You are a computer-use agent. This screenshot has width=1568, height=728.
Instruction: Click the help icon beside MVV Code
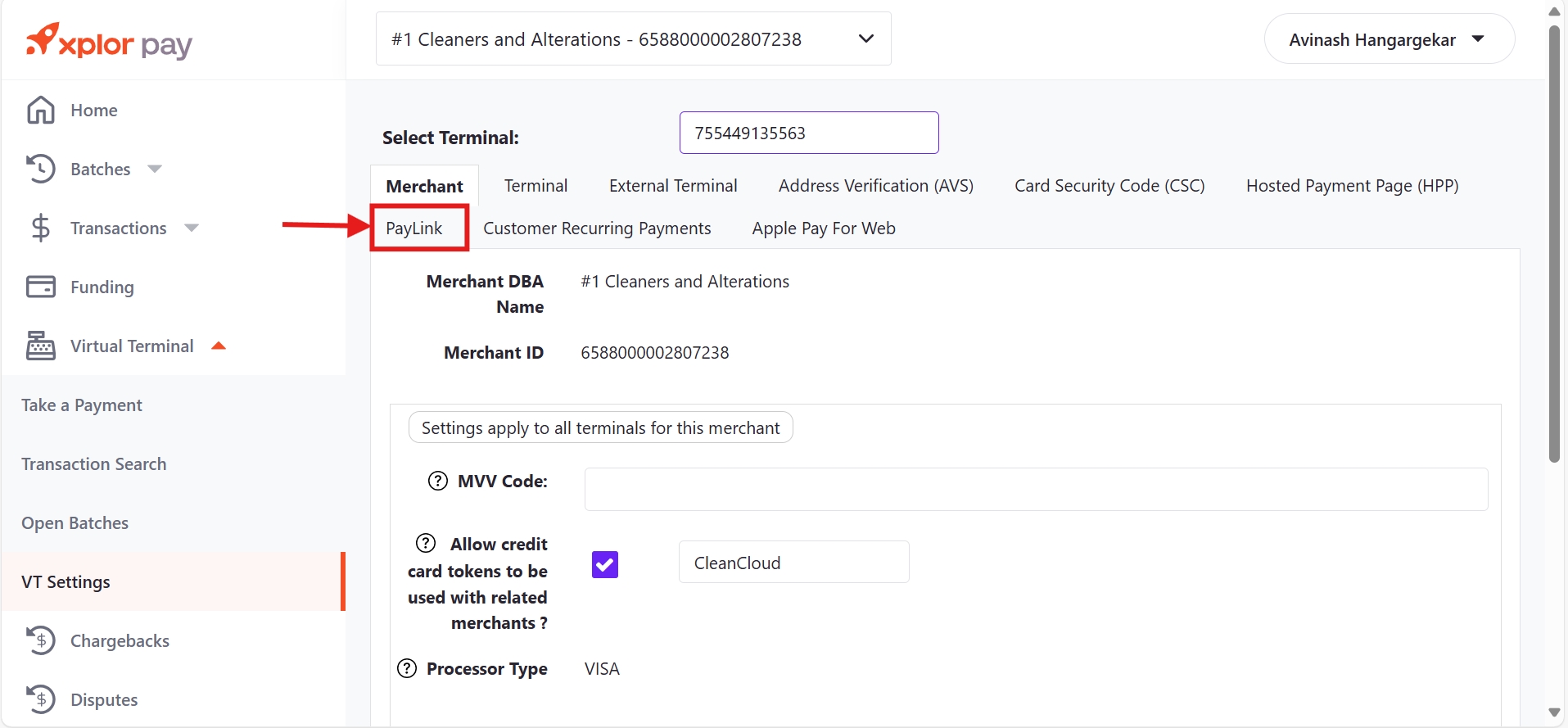click(438, 481)
